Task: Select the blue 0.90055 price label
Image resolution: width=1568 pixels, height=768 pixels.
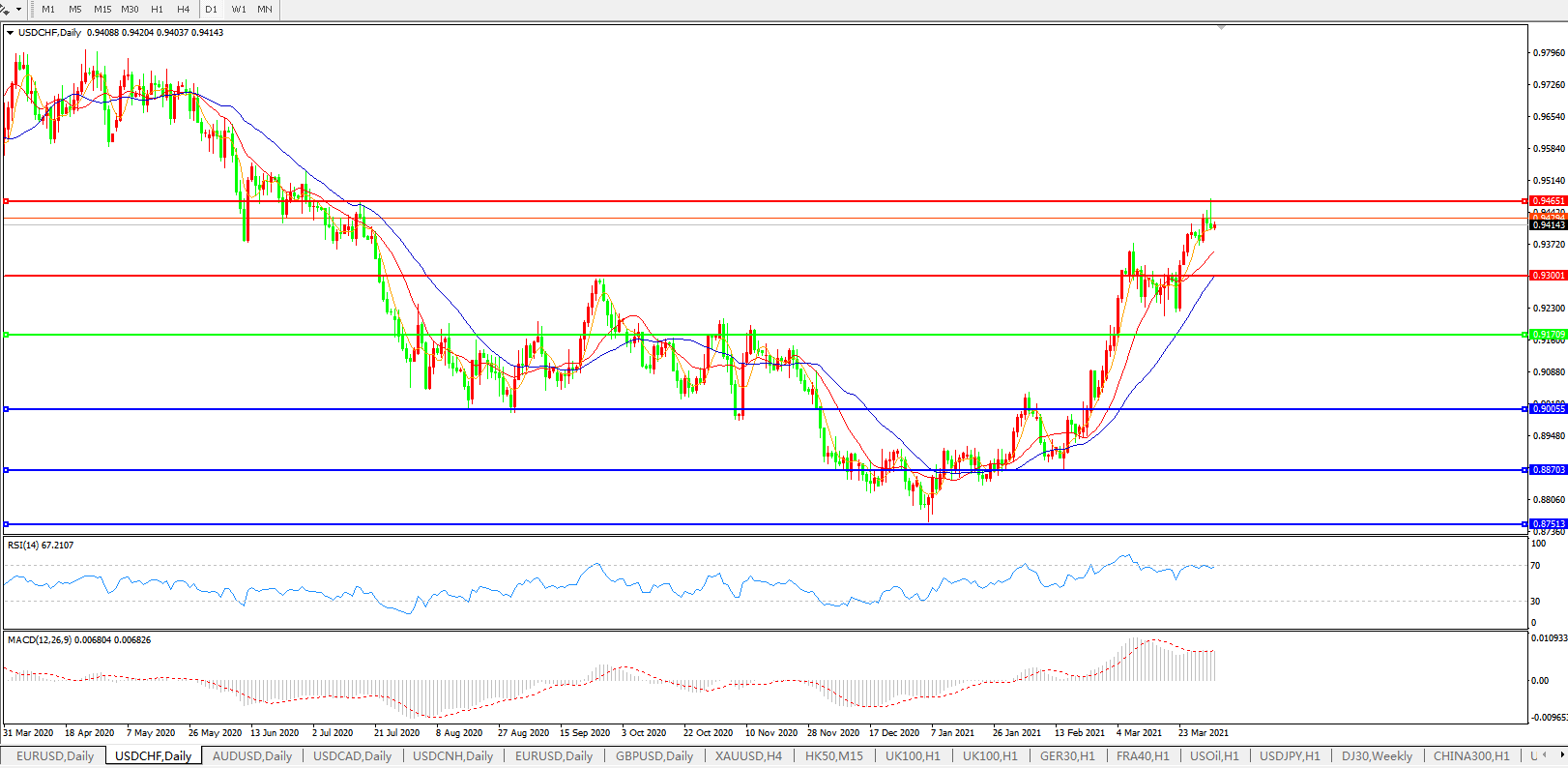Action: pos(1548,409)
